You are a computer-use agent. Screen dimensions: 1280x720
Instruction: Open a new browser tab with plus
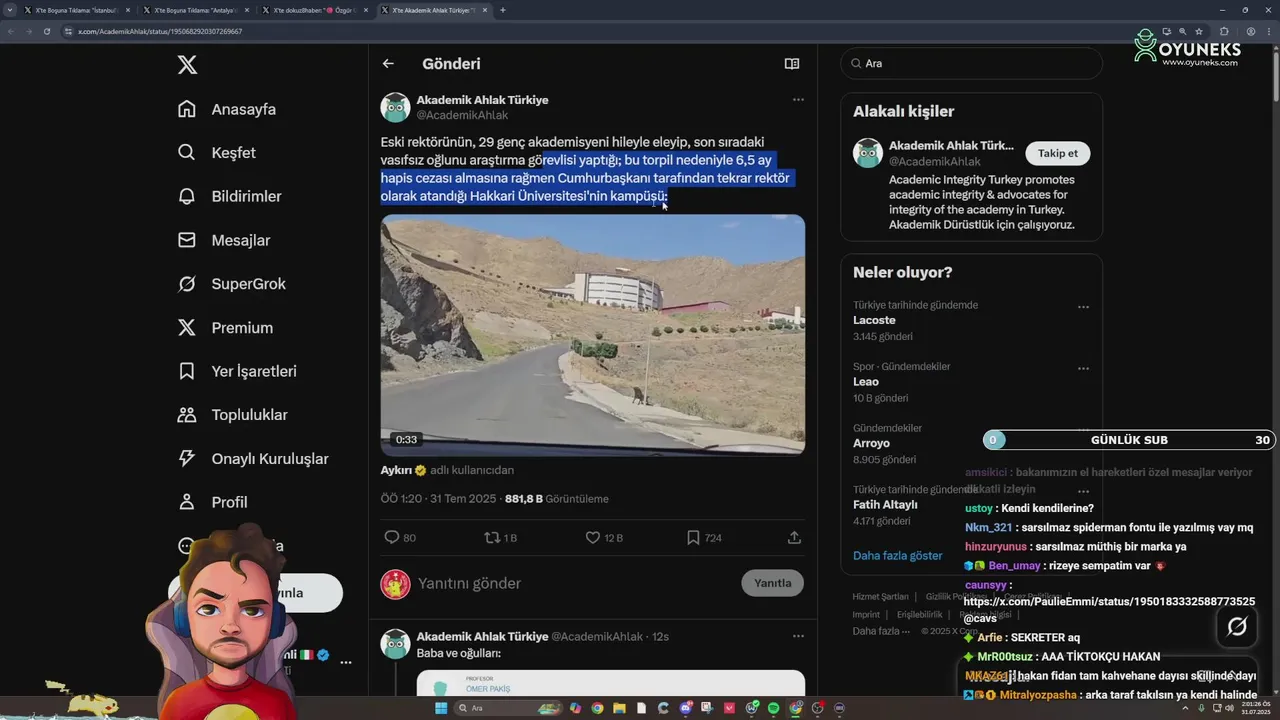[x=502, y=10]
